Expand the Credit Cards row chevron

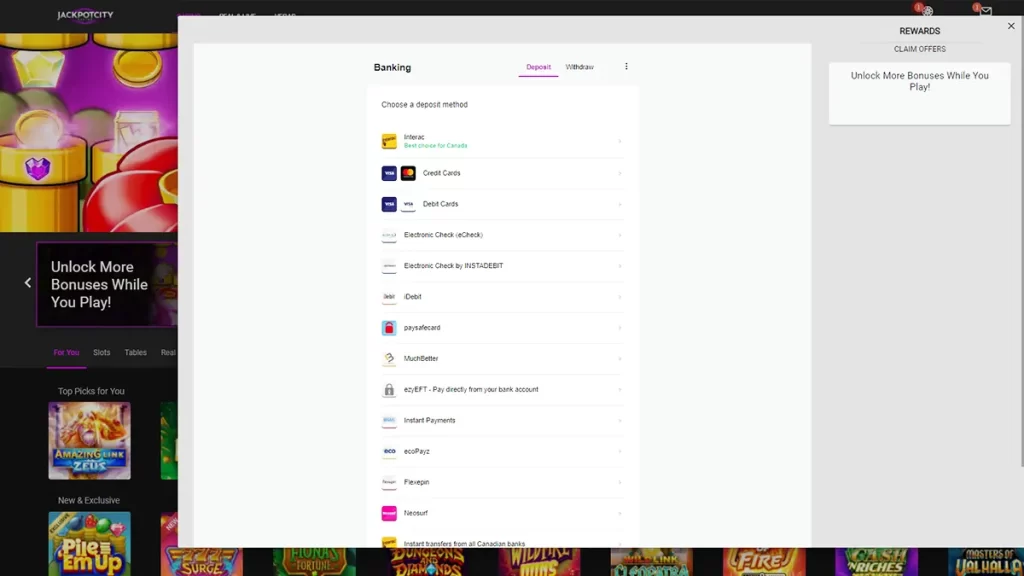click(620, 173)
